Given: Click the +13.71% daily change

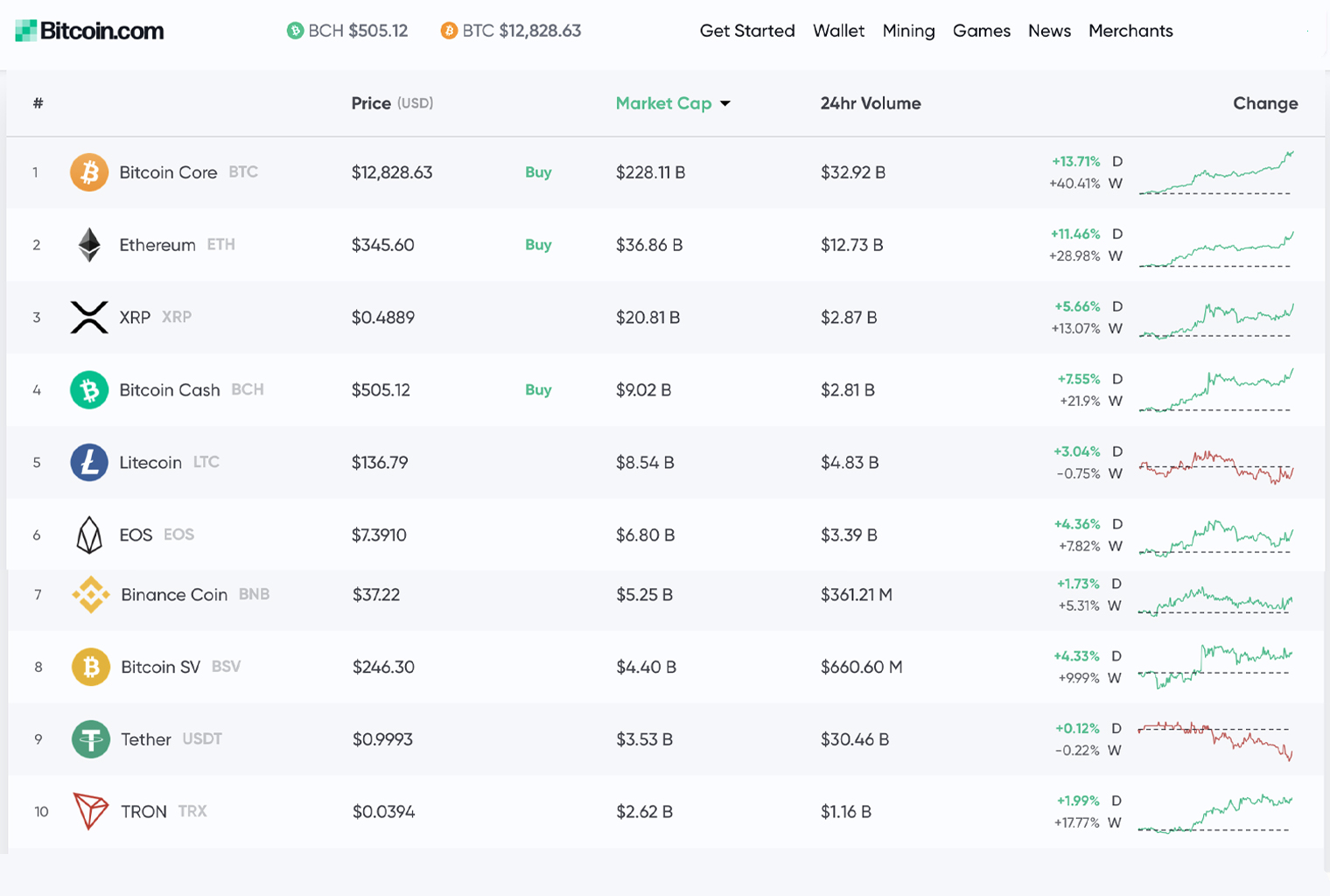Looking at the screenshot, I should click(x=1076, y=162).
